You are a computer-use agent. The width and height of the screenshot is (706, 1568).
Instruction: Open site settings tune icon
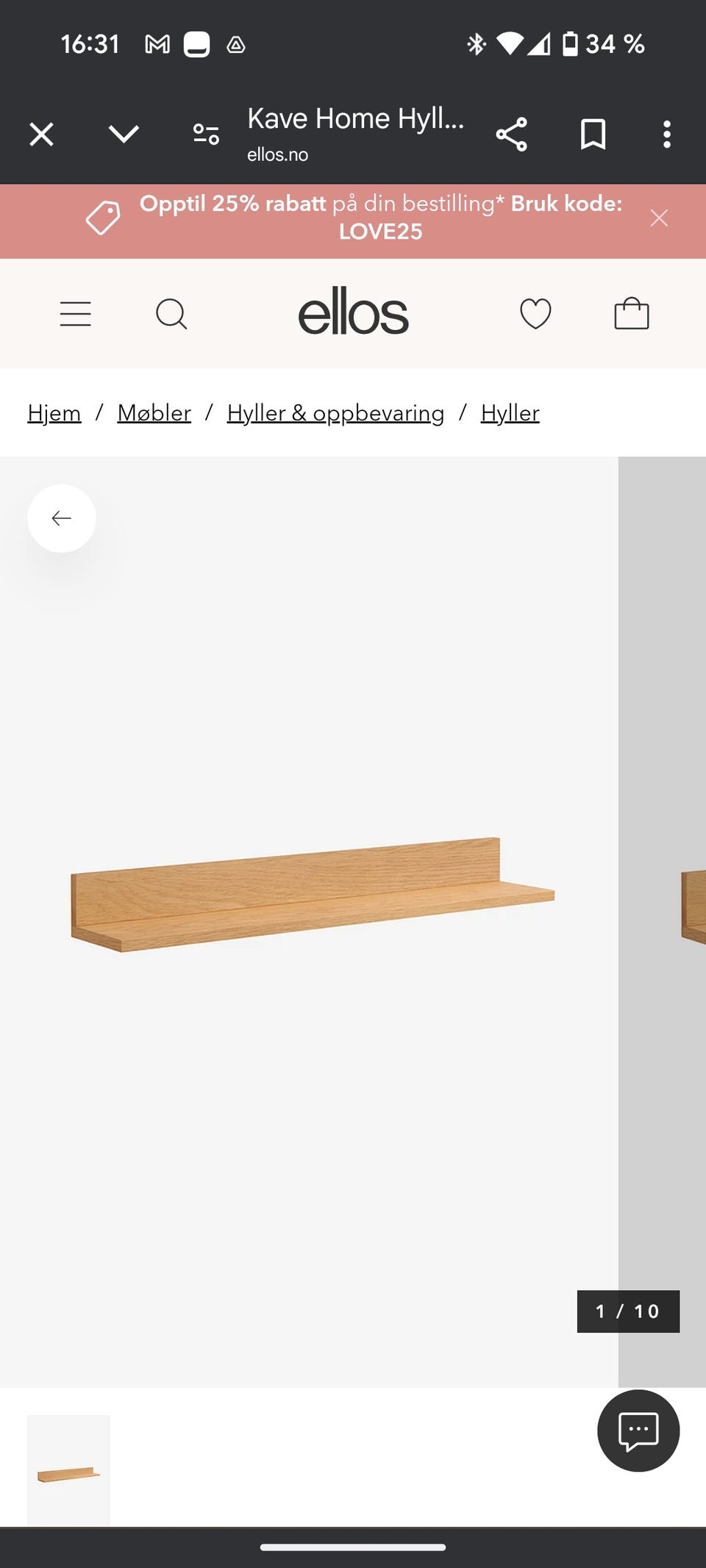(206, 135)
